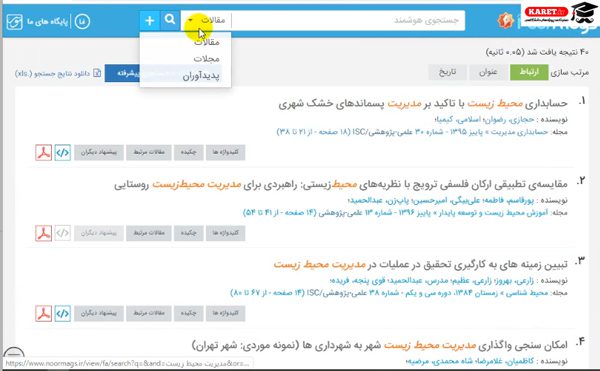Select مجلات from the dropdown list

click(x=207, y=59)
